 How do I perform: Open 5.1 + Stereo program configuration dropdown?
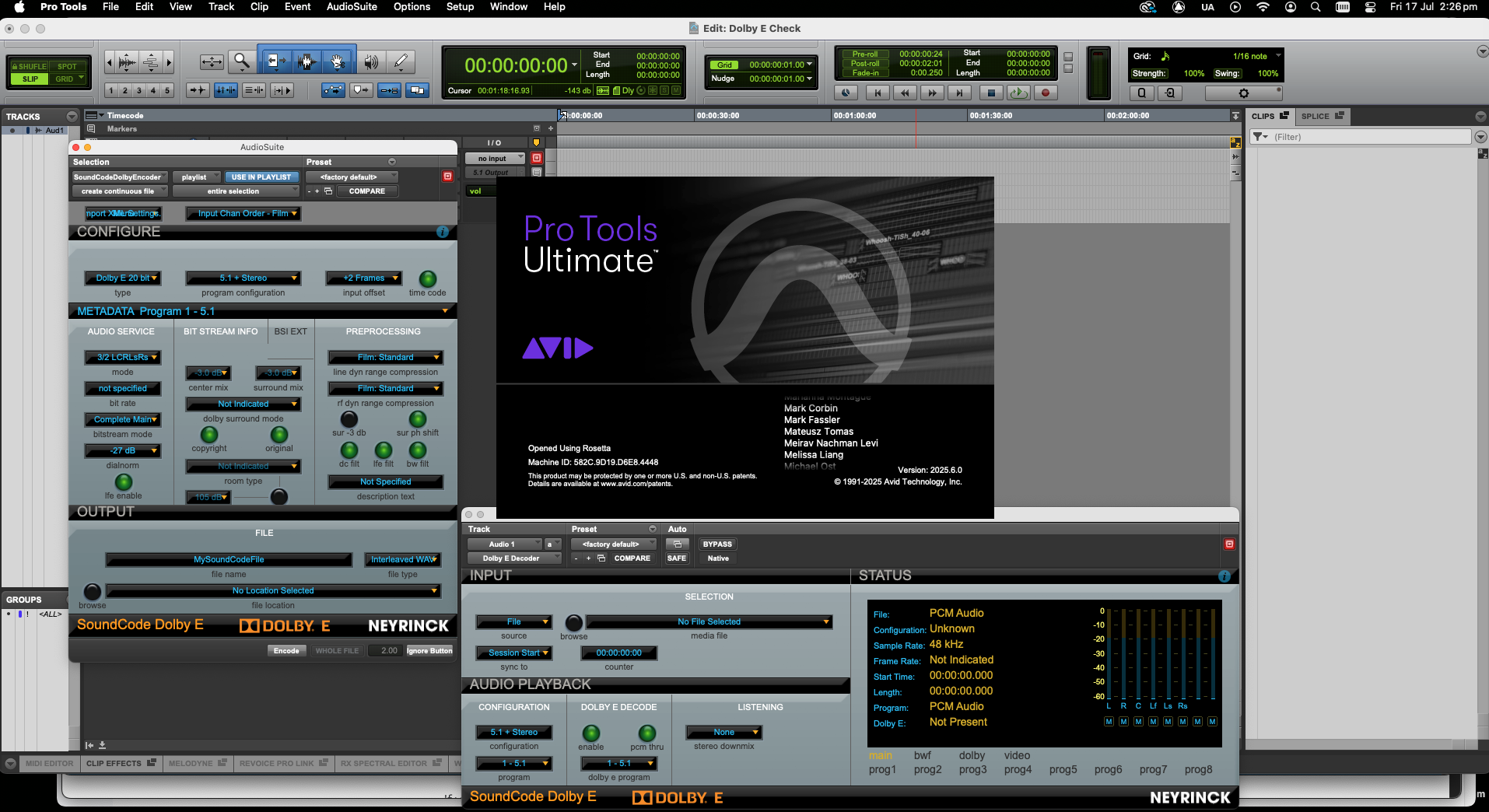click(243, 278)
